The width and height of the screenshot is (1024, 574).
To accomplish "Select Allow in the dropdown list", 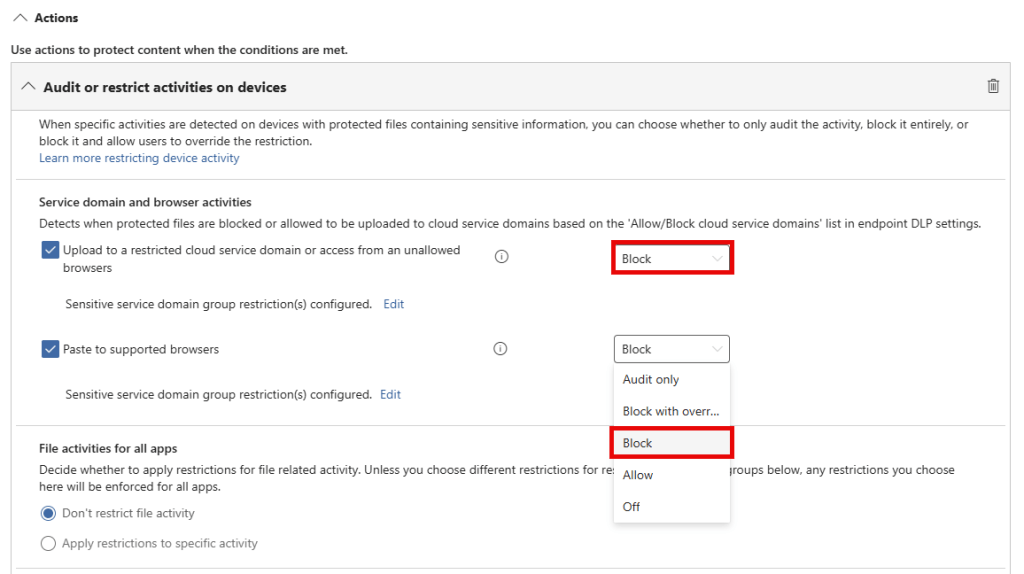I will tap(638, 475).
